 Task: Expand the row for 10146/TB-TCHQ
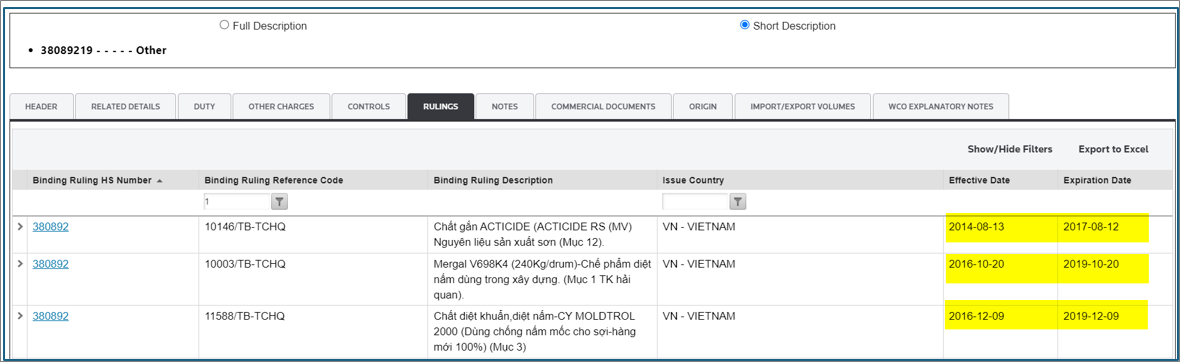(x=20, y=227)
